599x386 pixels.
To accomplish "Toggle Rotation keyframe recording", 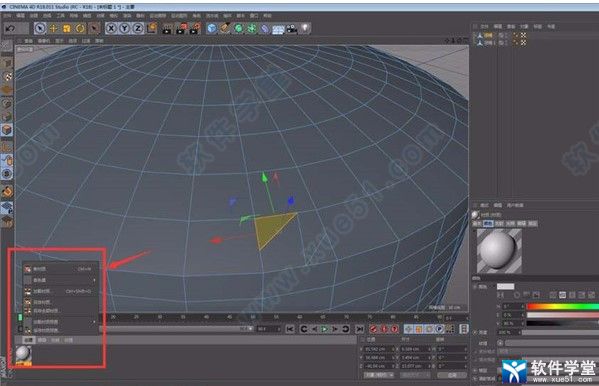I will pyautogui.click(x=429, y=329).
